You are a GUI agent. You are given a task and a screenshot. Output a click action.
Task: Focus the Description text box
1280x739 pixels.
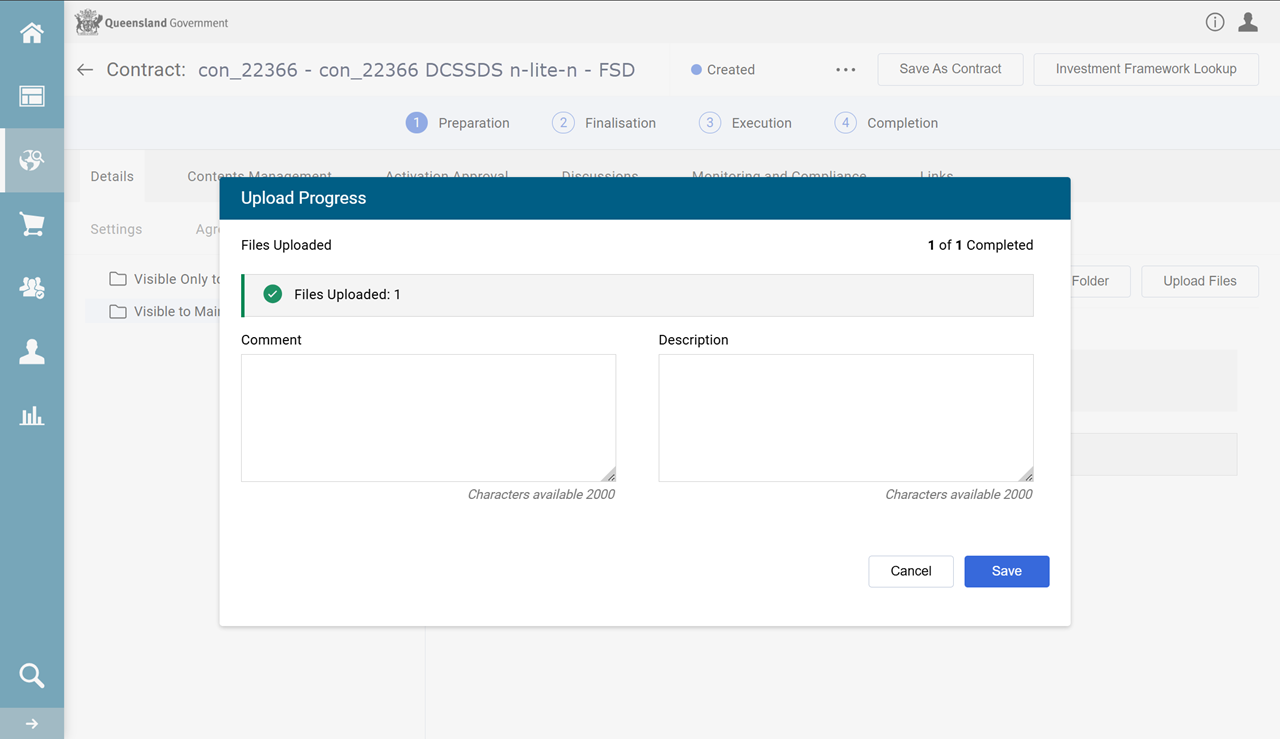point(845,417)
